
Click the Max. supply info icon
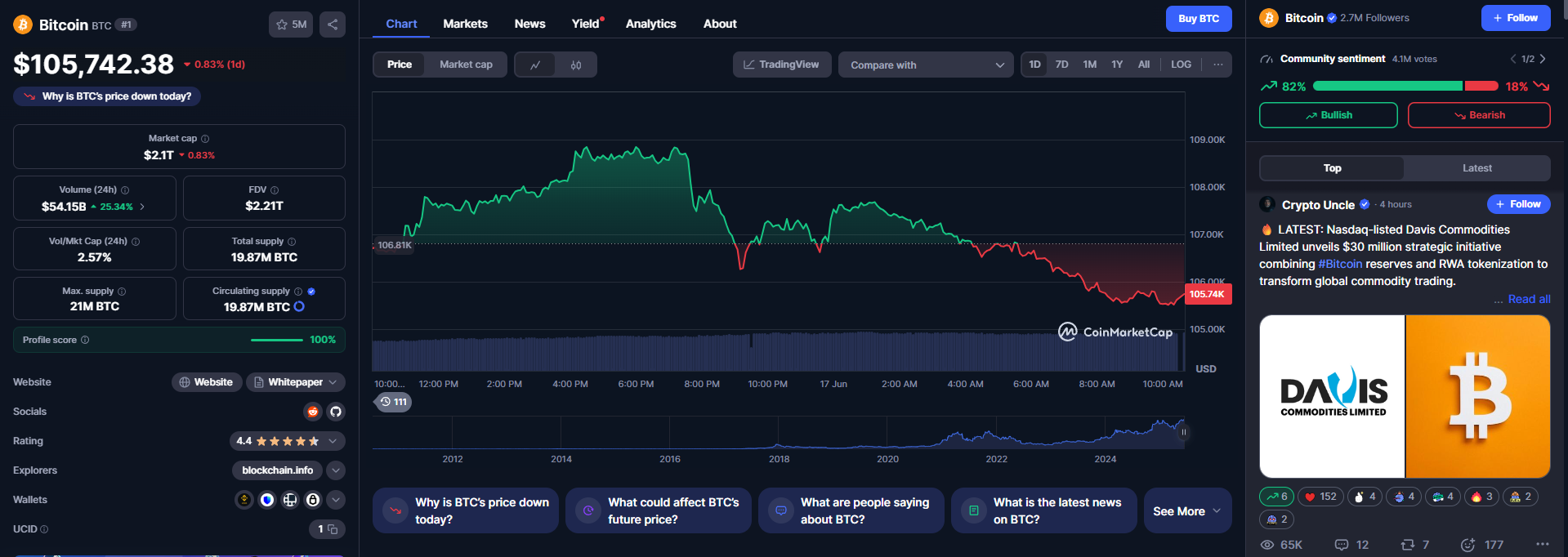click(x=122, y=292)
